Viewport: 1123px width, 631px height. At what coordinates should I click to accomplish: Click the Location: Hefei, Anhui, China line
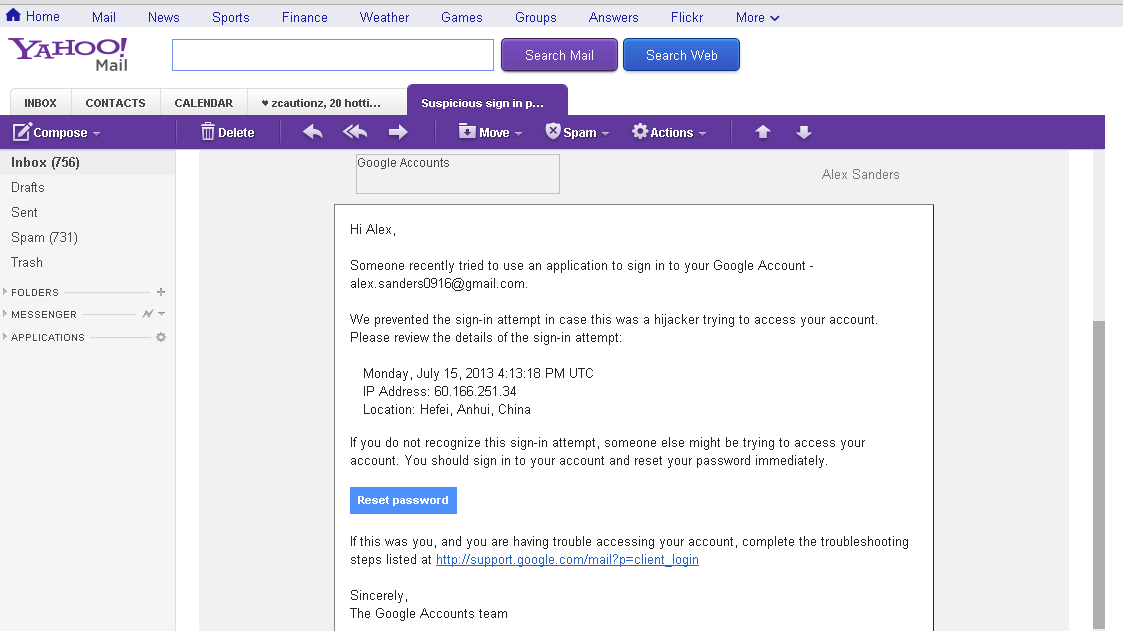tap(447, 410)
